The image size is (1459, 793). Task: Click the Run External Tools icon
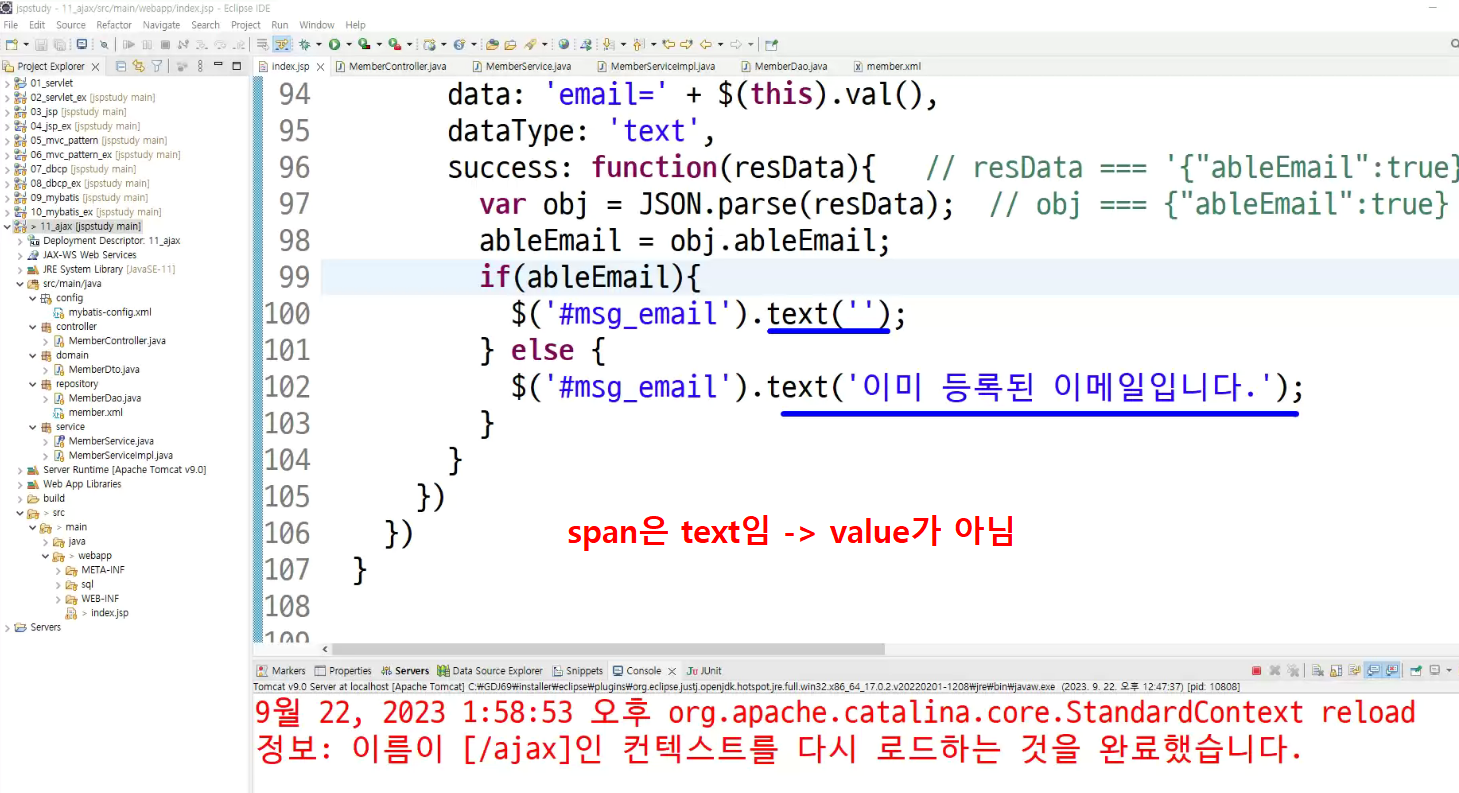click(x=394, y=44)
